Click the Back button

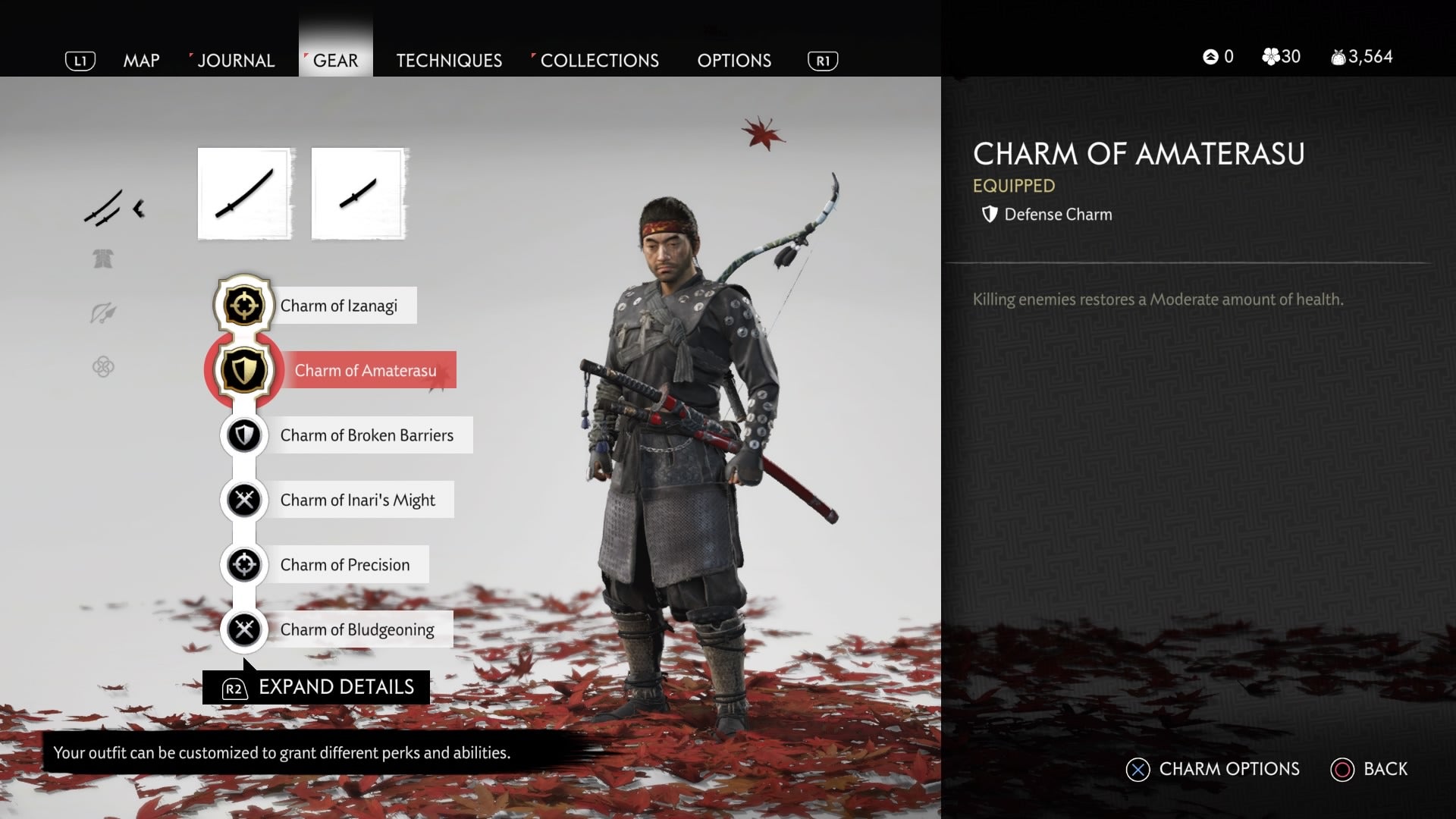pyautogui.click(x=1369, y=769)
